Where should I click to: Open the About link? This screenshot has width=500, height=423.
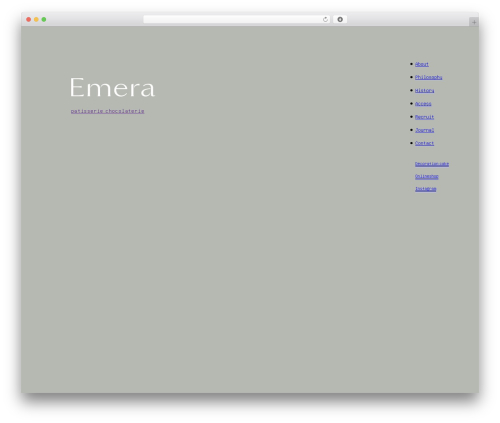pyautogui.click(x=422, y=64)
